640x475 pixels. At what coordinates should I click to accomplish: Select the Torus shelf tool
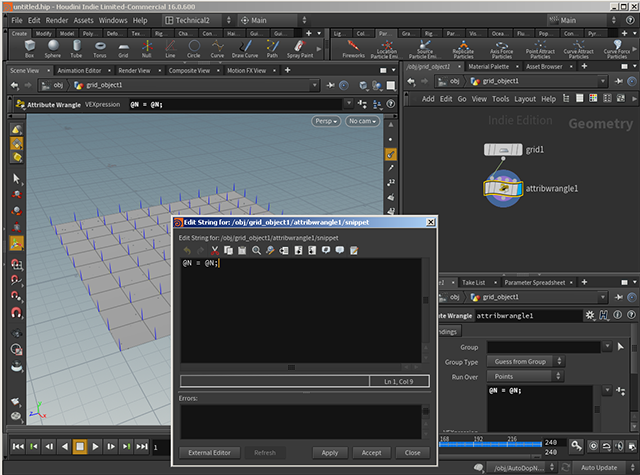tap(100, 49)
